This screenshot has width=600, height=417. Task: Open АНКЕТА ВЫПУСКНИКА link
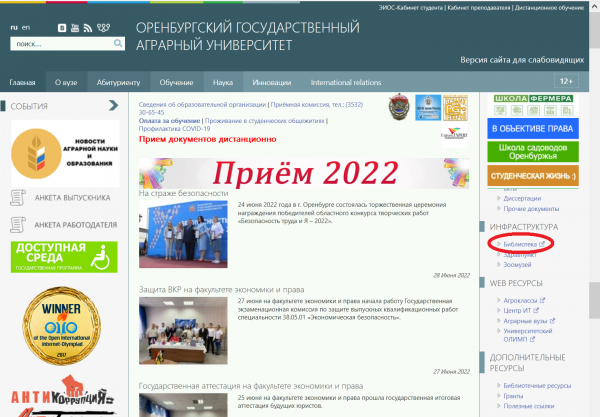pos(72,198)
